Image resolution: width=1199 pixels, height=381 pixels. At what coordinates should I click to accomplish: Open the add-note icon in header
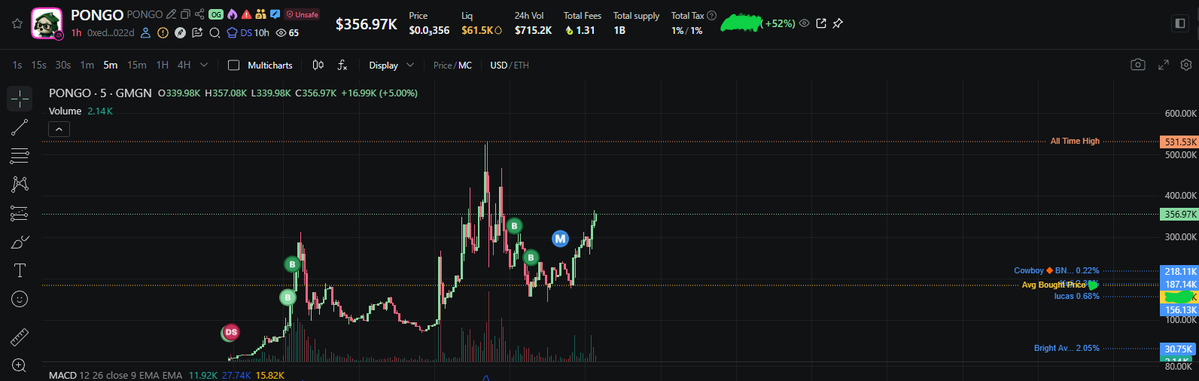pos(197,33)
